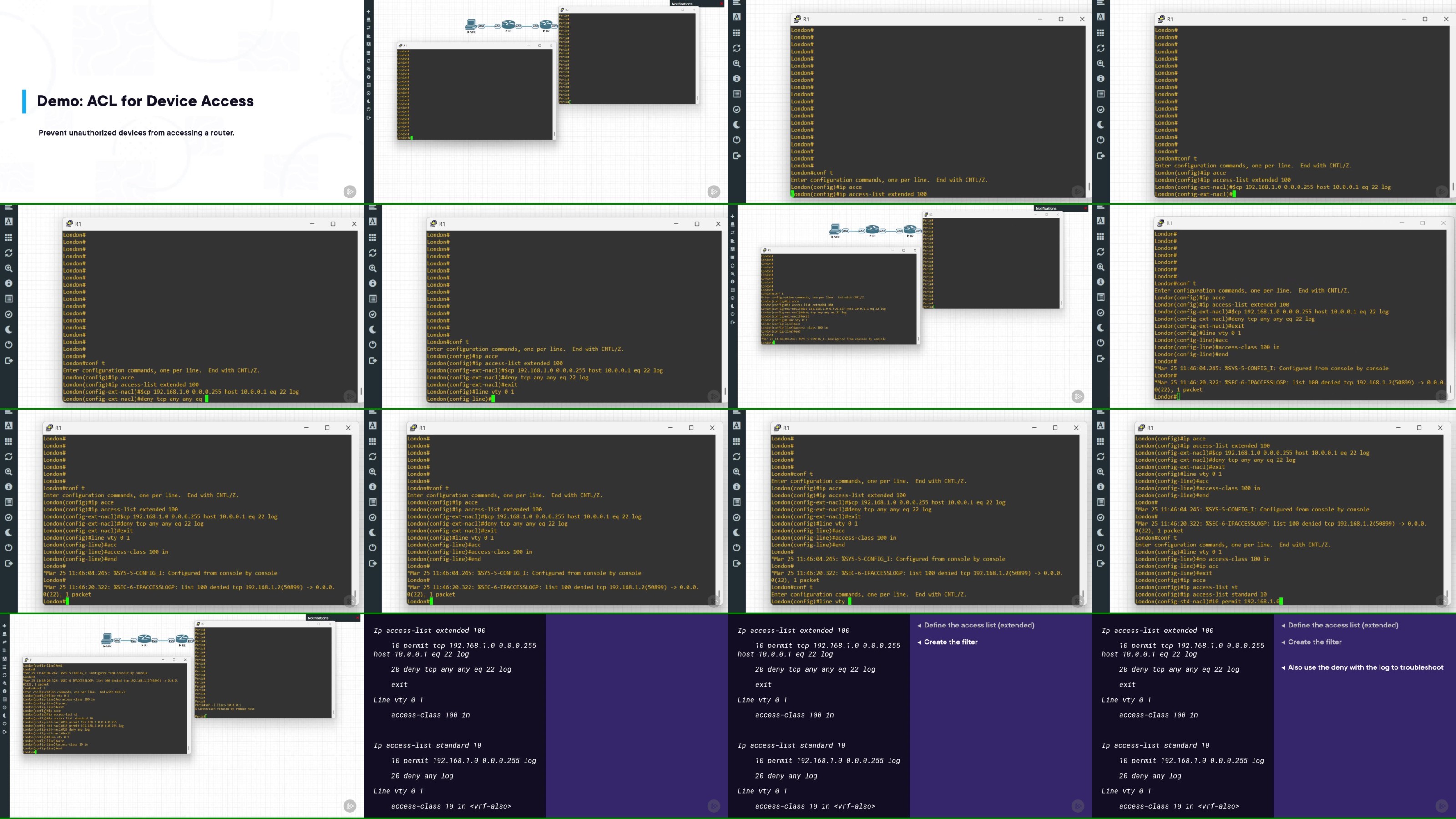Click PuTTY icon in R1 window ending 'line vty'
The image size is (1456, 819).
click(x=777, y=428)
